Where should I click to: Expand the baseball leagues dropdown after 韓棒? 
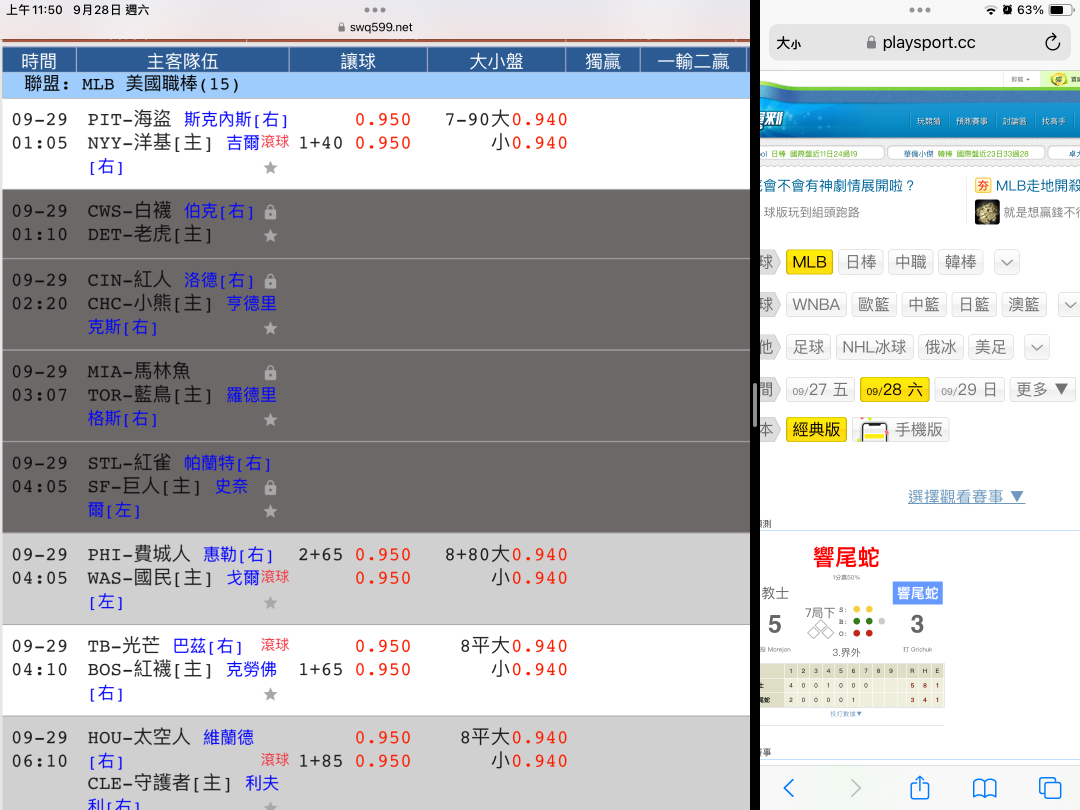[x=1007, y=262]
